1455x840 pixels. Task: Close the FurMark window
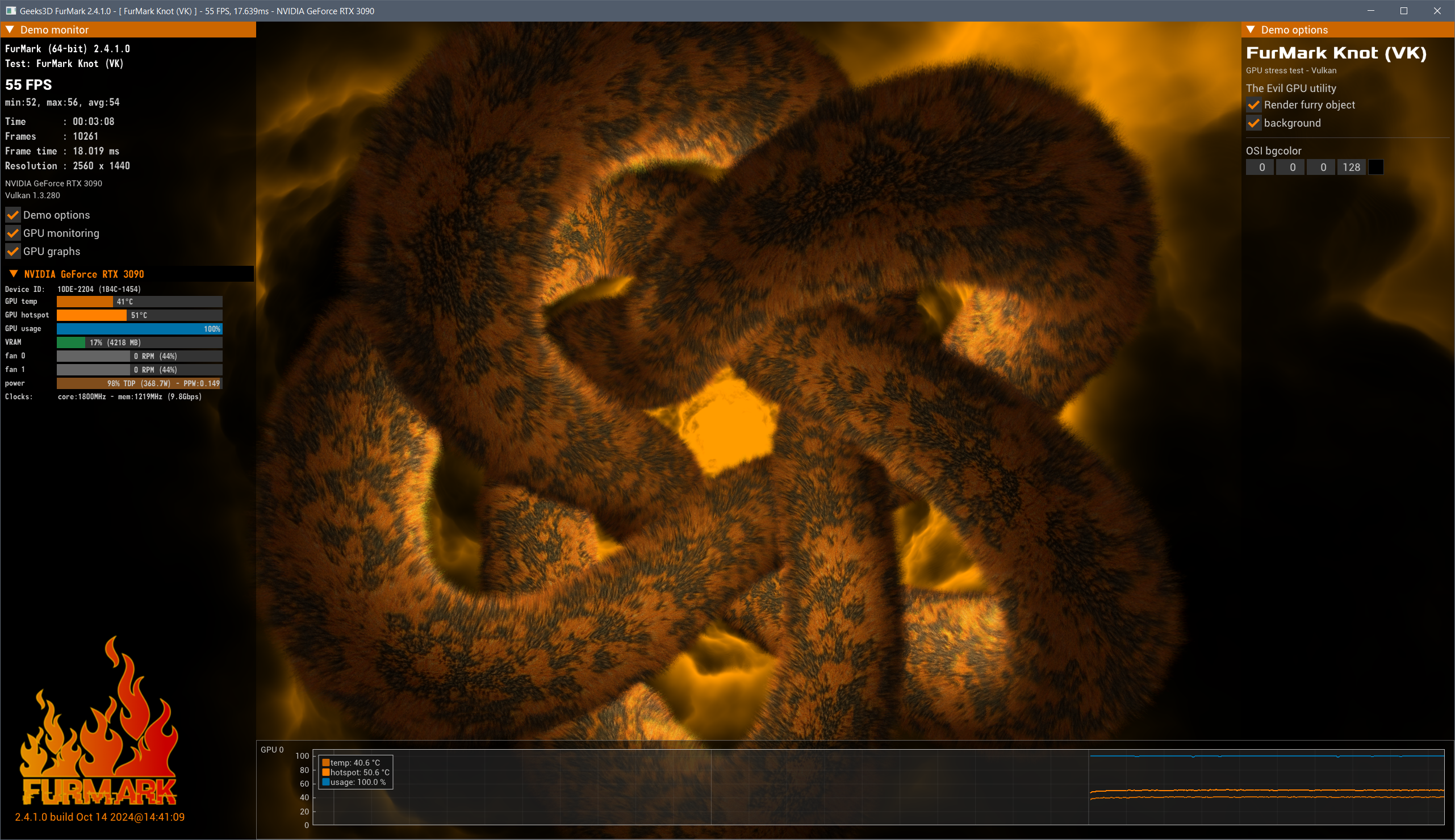point(1437,11)
